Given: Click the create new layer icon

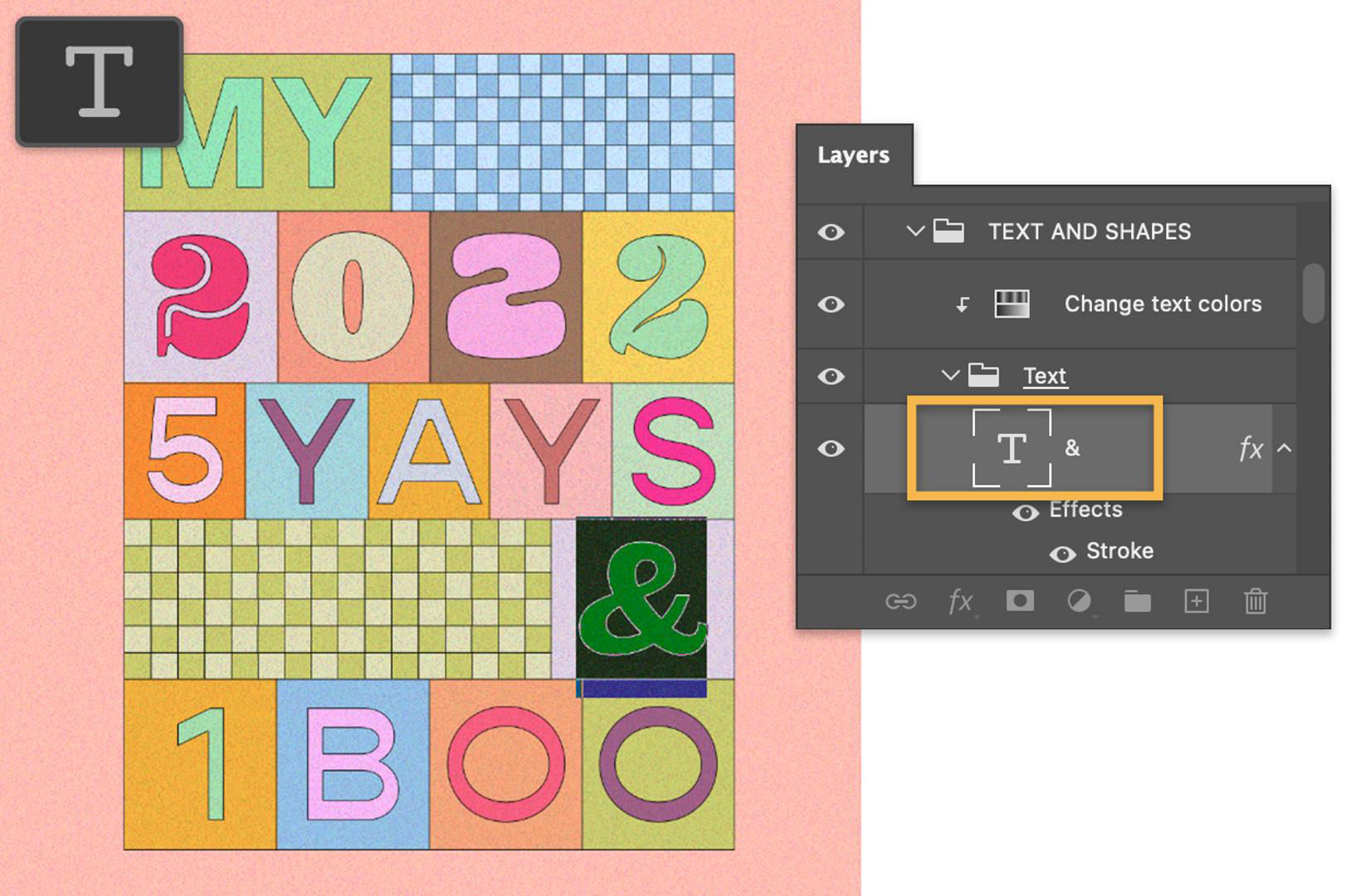Looking at the screenshot, I should (1196, 602).
